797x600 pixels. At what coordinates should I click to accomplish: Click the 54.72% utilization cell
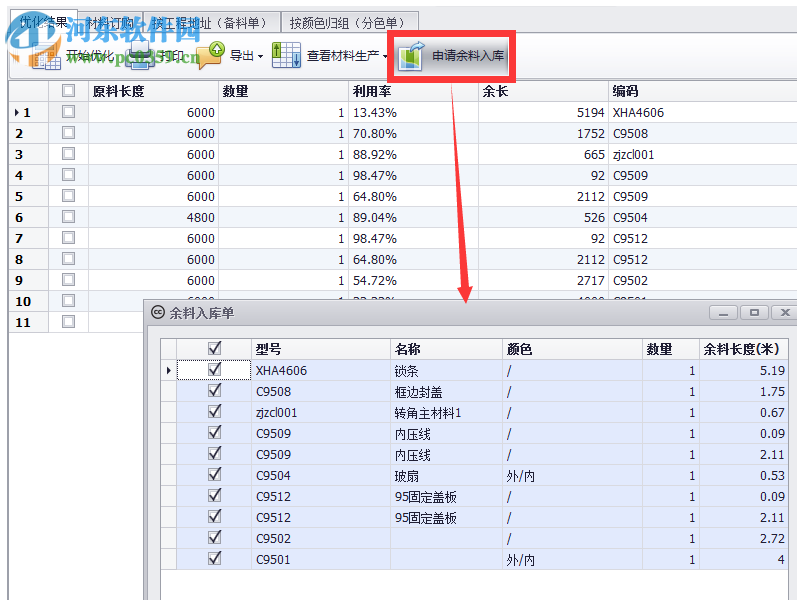point(413,280)
